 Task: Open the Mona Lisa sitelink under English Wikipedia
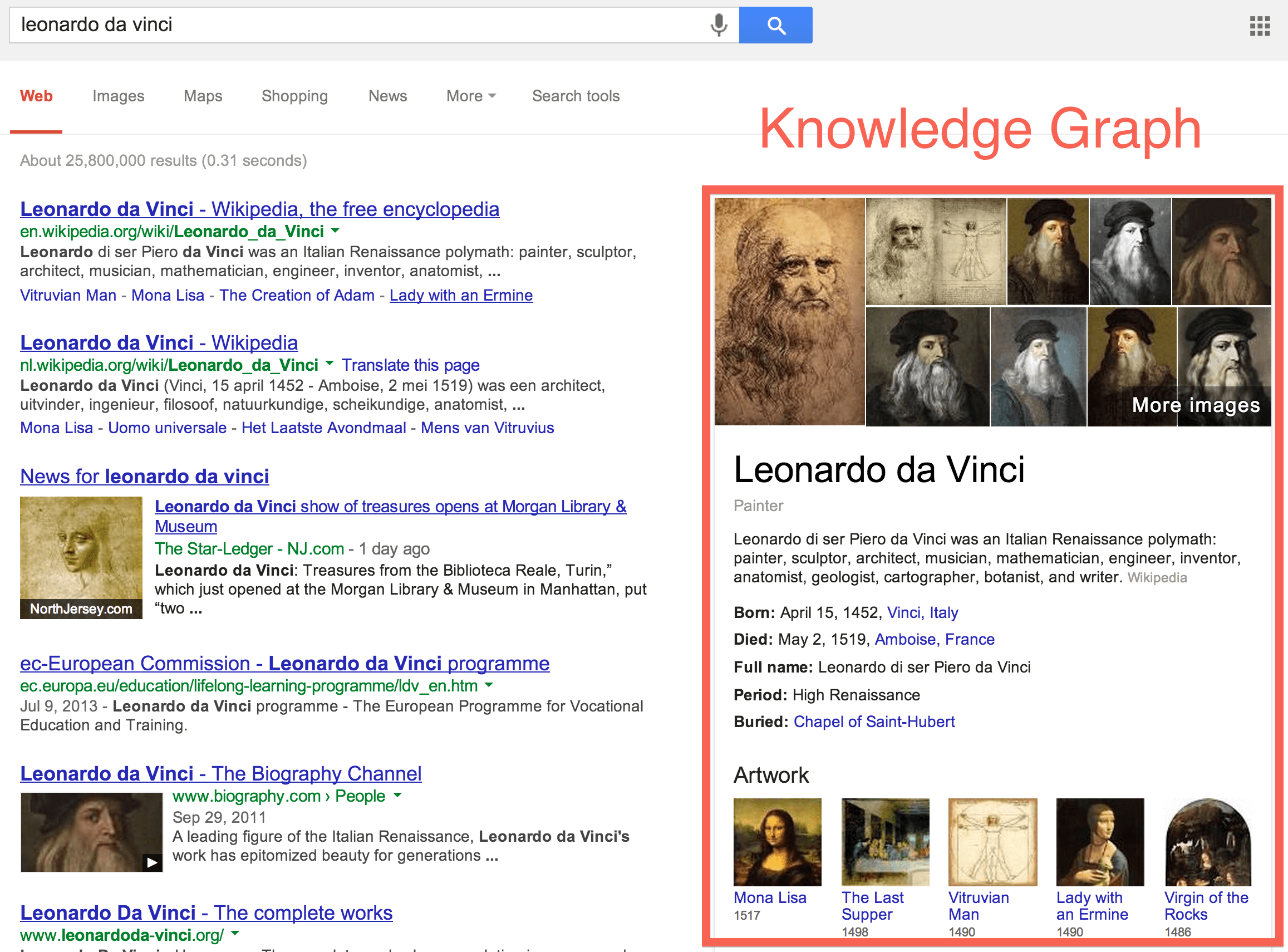[168, 296]
